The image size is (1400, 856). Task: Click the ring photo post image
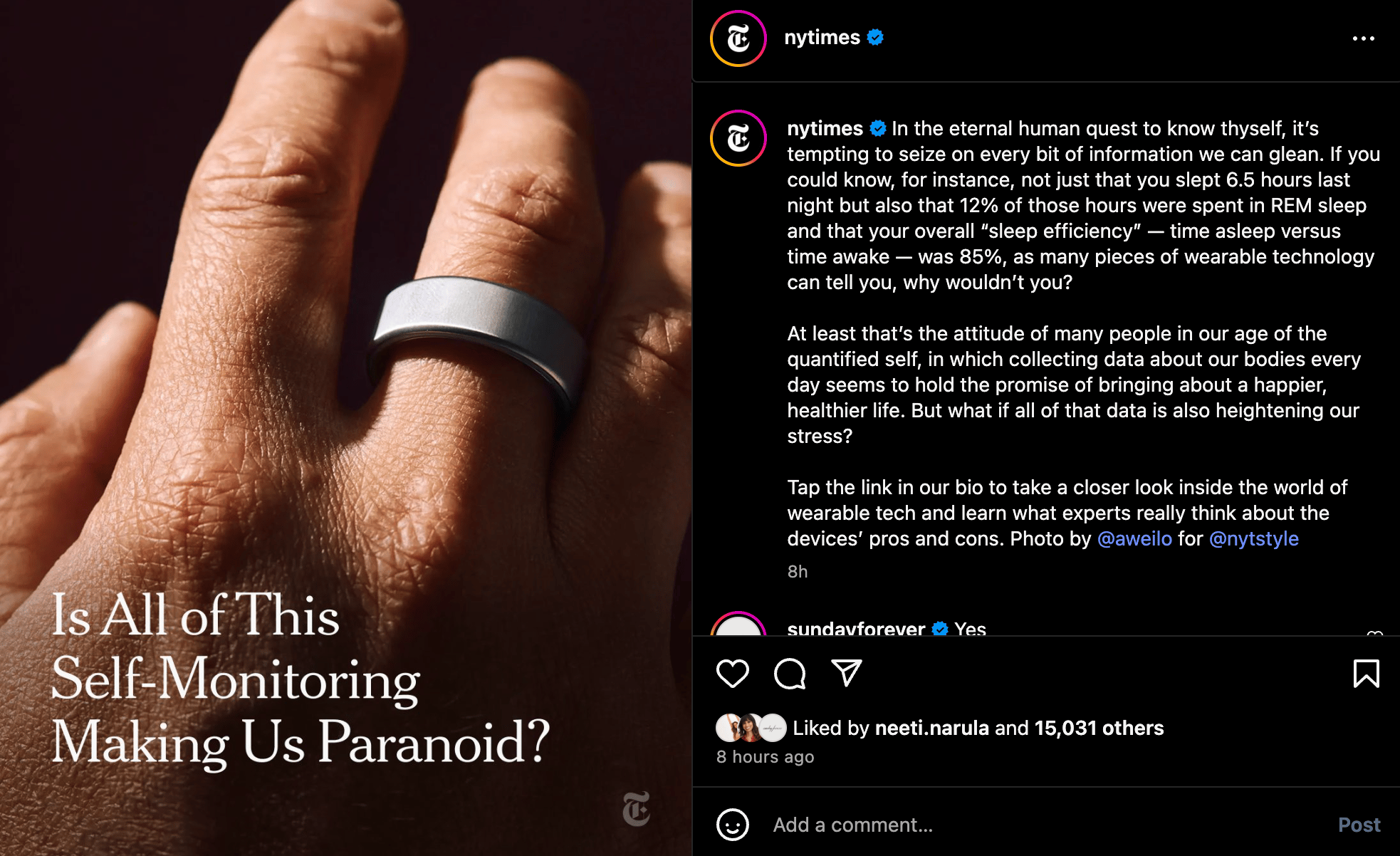click(x=346, y=428)
